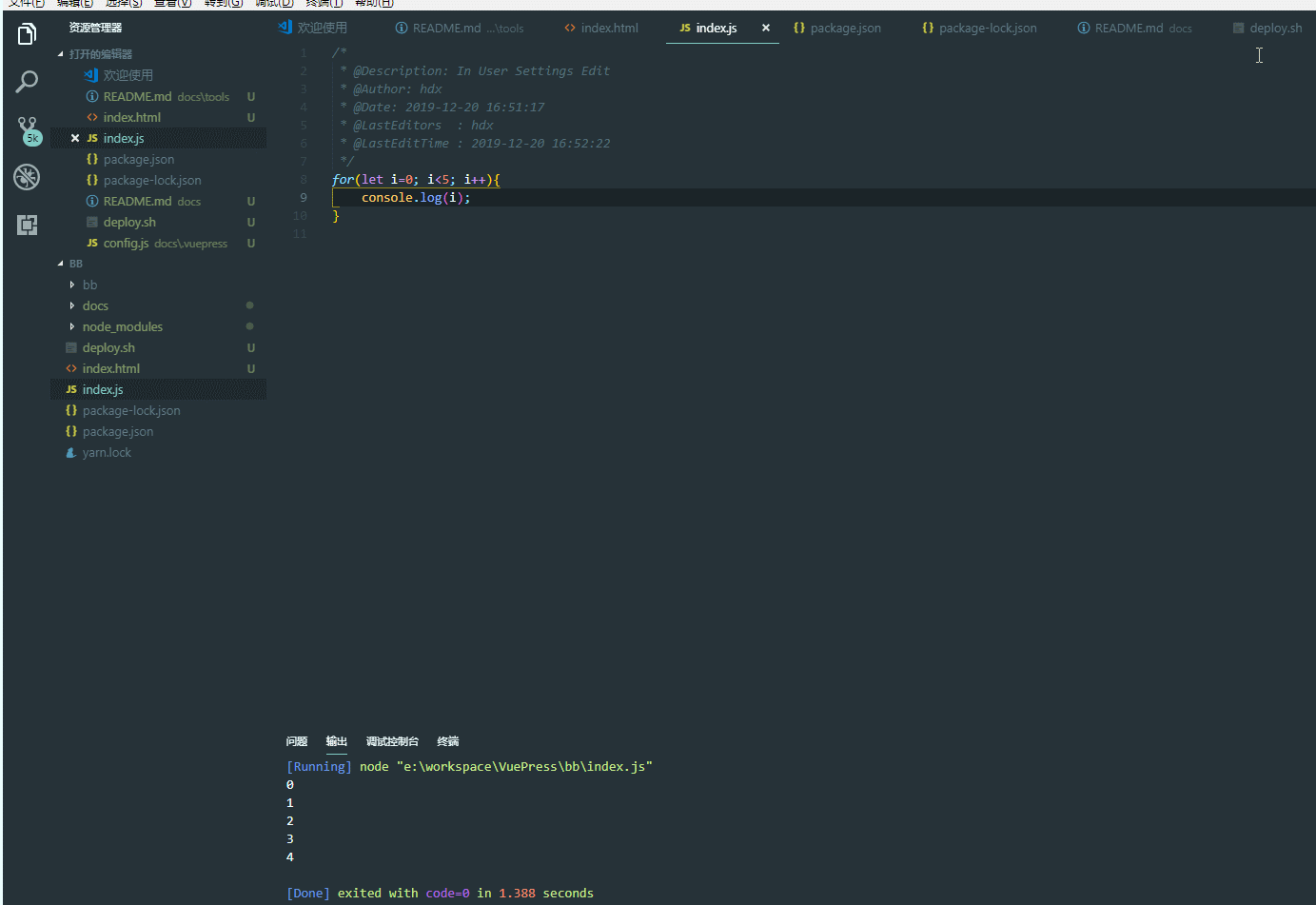Select deploy.sh in open editors list
This screenshot has height=905, width=1316.
[158, 222]
